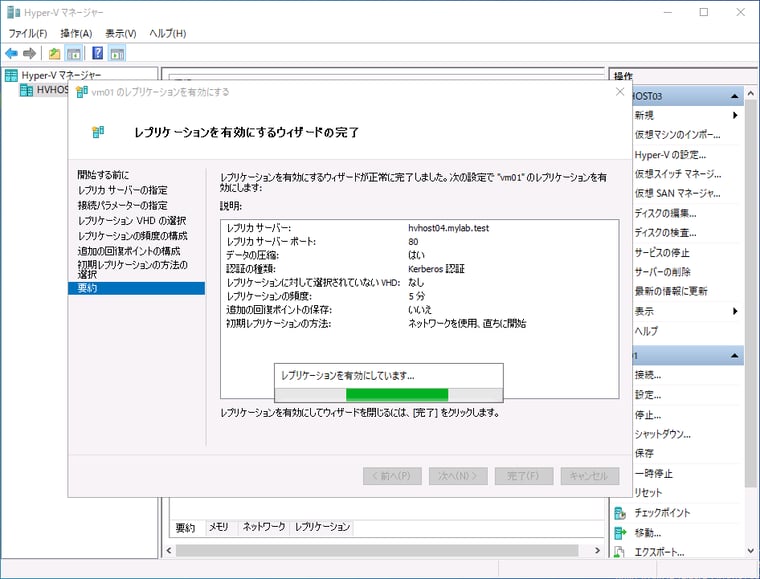Screen dimensions: 760x579
Task: Open Virtual SAN Manager action
Action: (x=677, y=193)
